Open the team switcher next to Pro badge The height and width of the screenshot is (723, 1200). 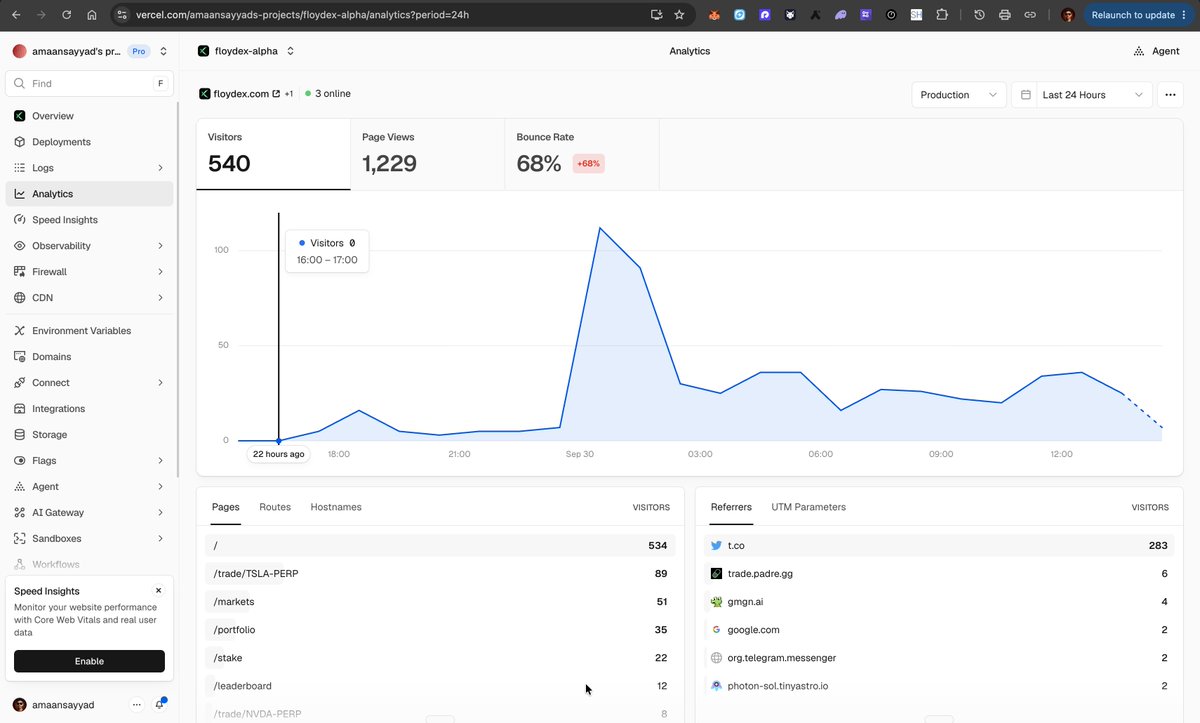163,51
